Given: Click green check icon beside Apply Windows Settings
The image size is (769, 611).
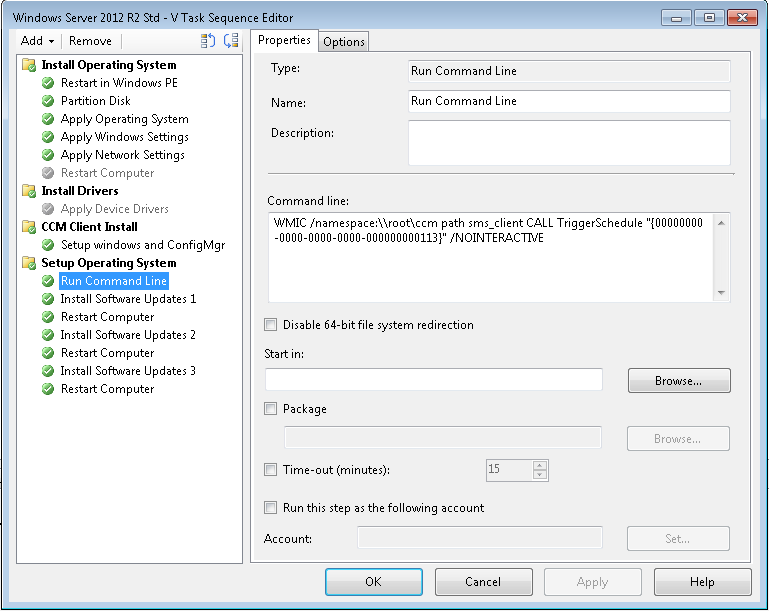Looking at the screenshot, I should pos(48,137).
